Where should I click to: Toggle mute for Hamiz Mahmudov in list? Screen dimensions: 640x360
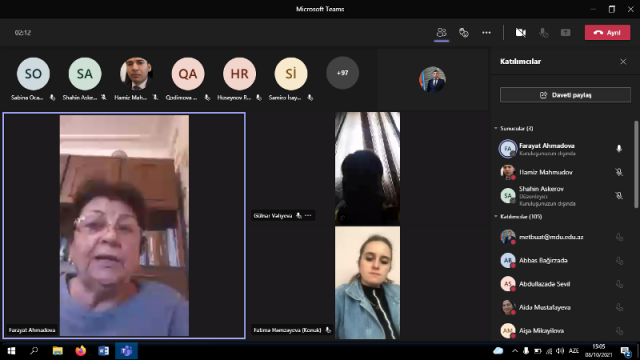click(x=619, y=172)
